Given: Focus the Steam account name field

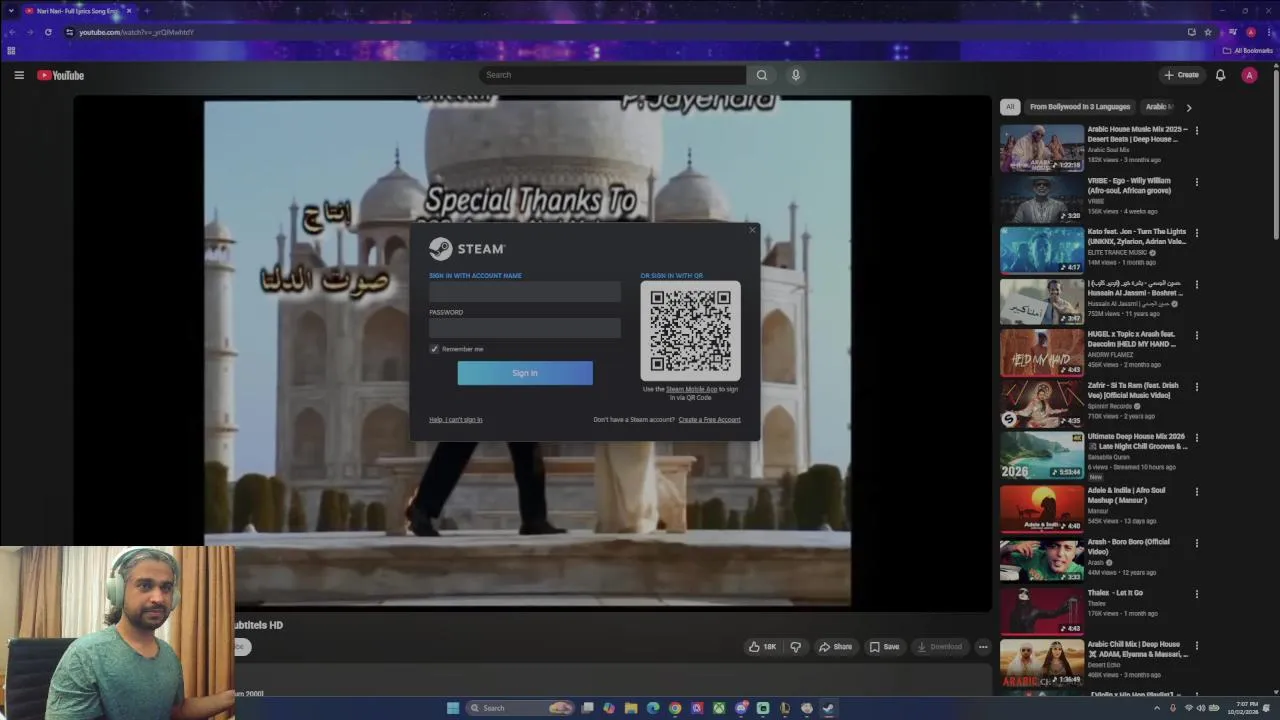Looking at the screenshot, I should point(525,292).
